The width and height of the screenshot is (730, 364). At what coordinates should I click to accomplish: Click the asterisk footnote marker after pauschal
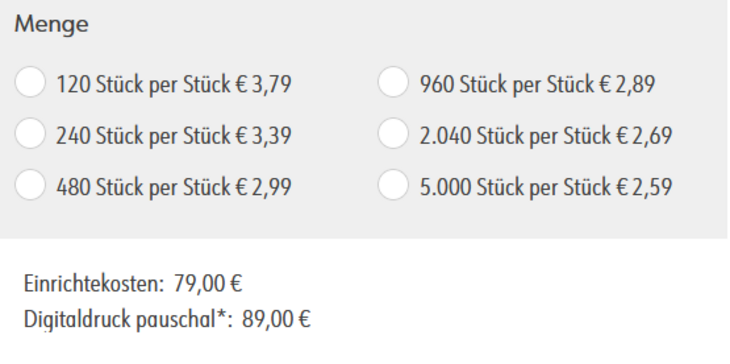pos(222,316)
